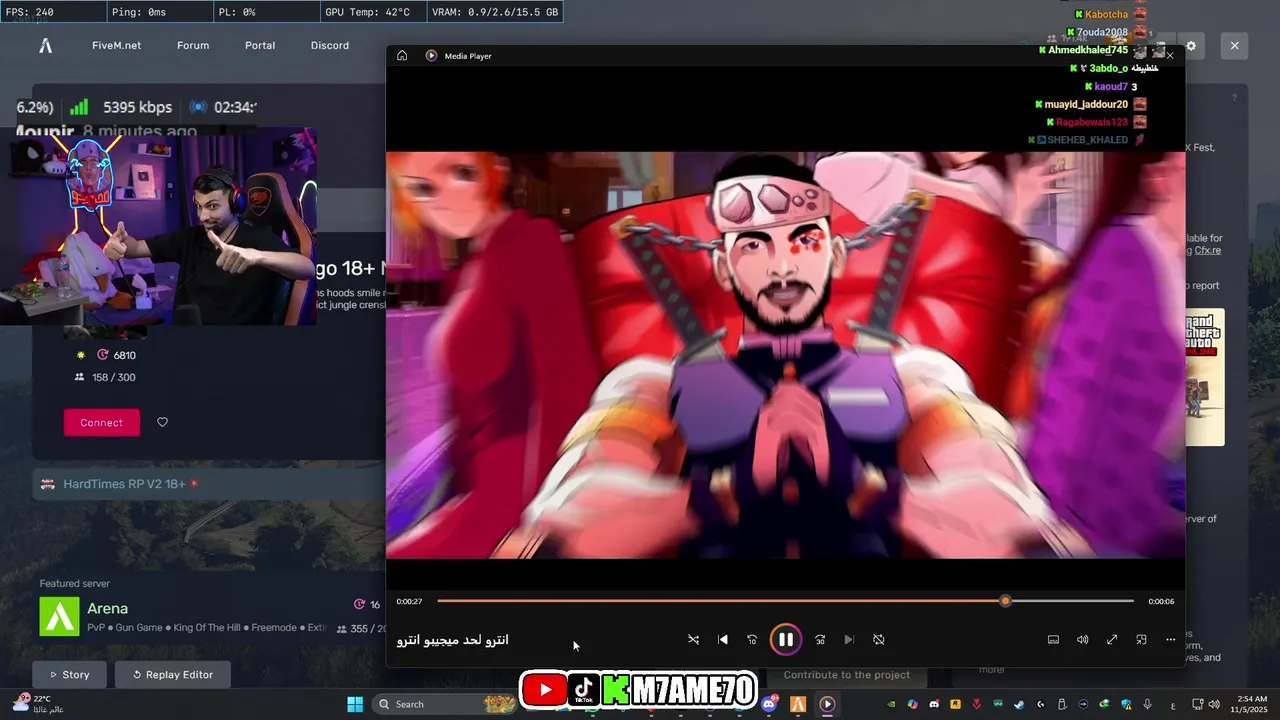This screenshot has width=1280, height=720.
Task: Select HardTimes RP V2 18+ server entry
Action: [x=209, y=484]
